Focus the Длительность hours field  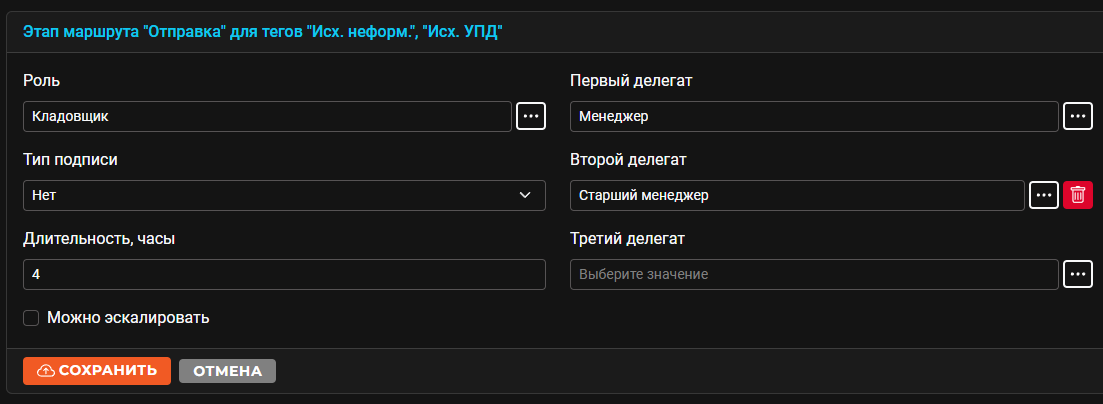(x=284, y=274)
